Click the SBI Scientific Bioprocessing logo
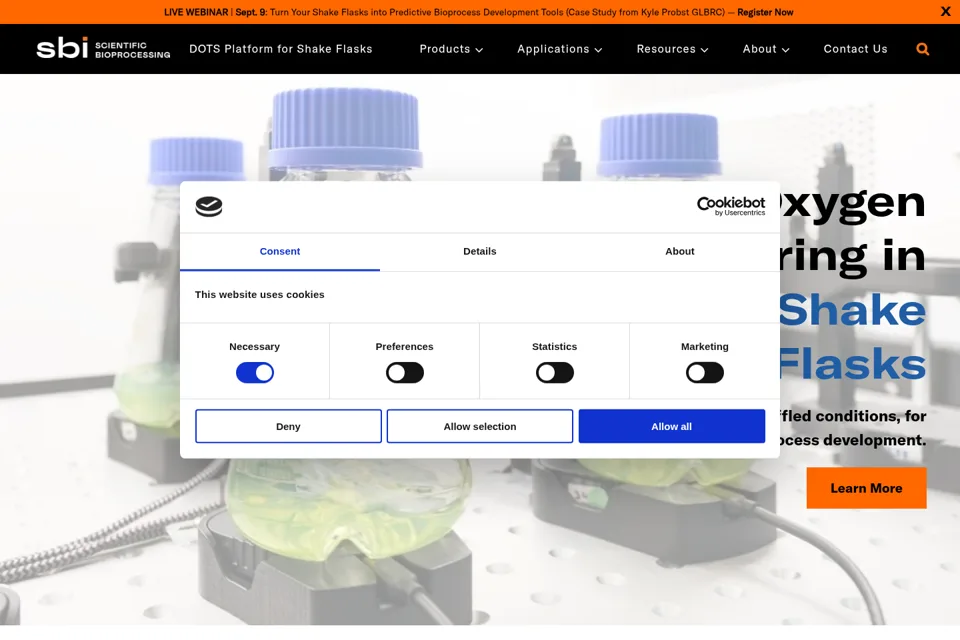This screenshot has width=960, height=640. [x=103, y=48]
